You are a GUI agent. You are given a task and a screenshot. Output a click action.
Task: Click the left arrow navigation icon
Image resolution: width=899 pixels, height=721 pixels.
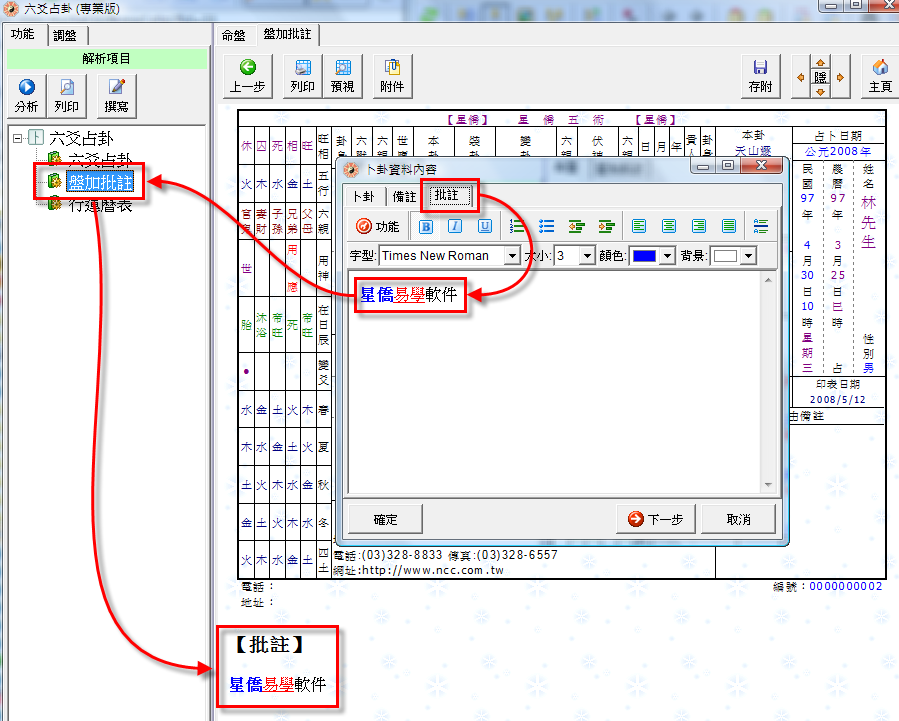pyautogui.click(x=801, y=77)
